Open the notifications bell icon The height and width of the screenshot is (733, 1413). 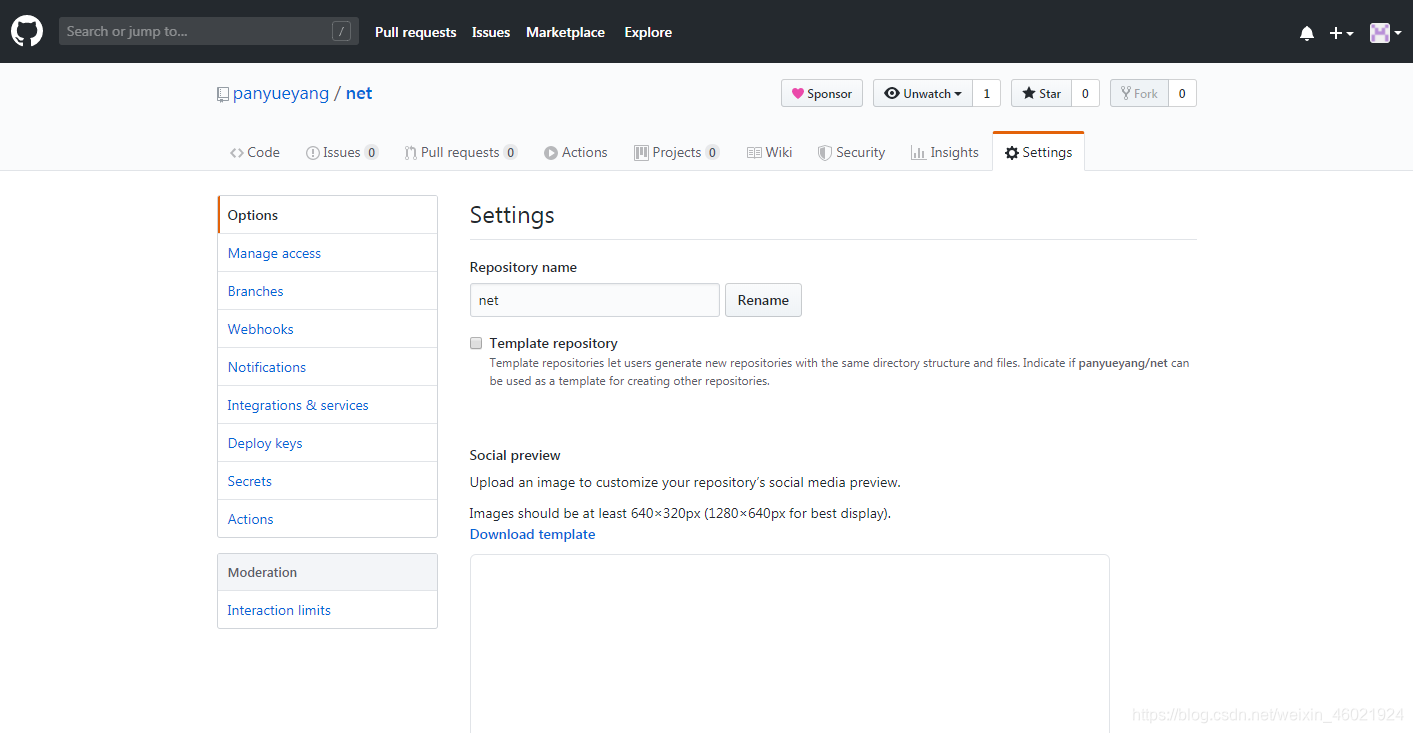pyautogui.click(x=1307, y=33)
